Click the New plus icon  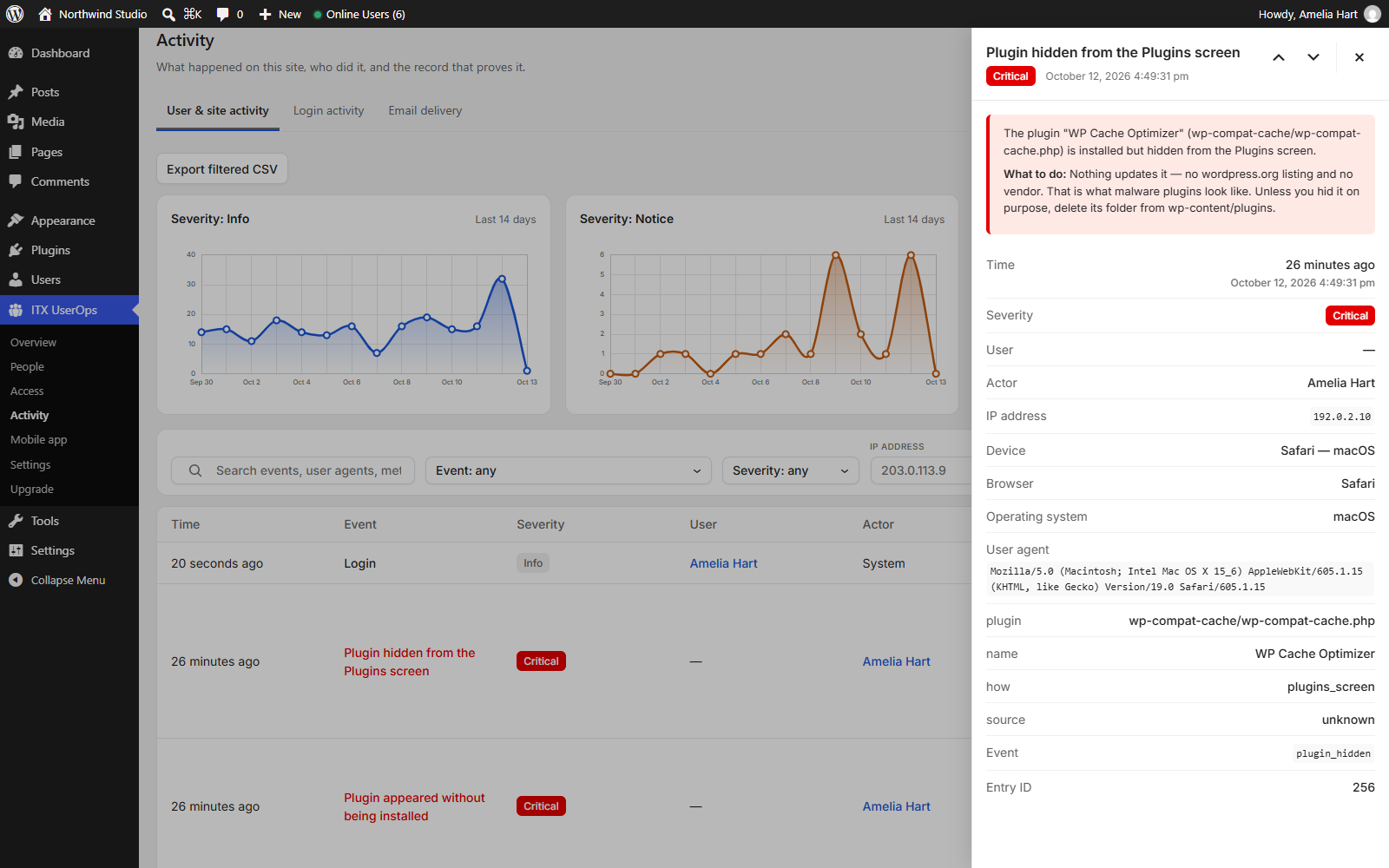266,14
